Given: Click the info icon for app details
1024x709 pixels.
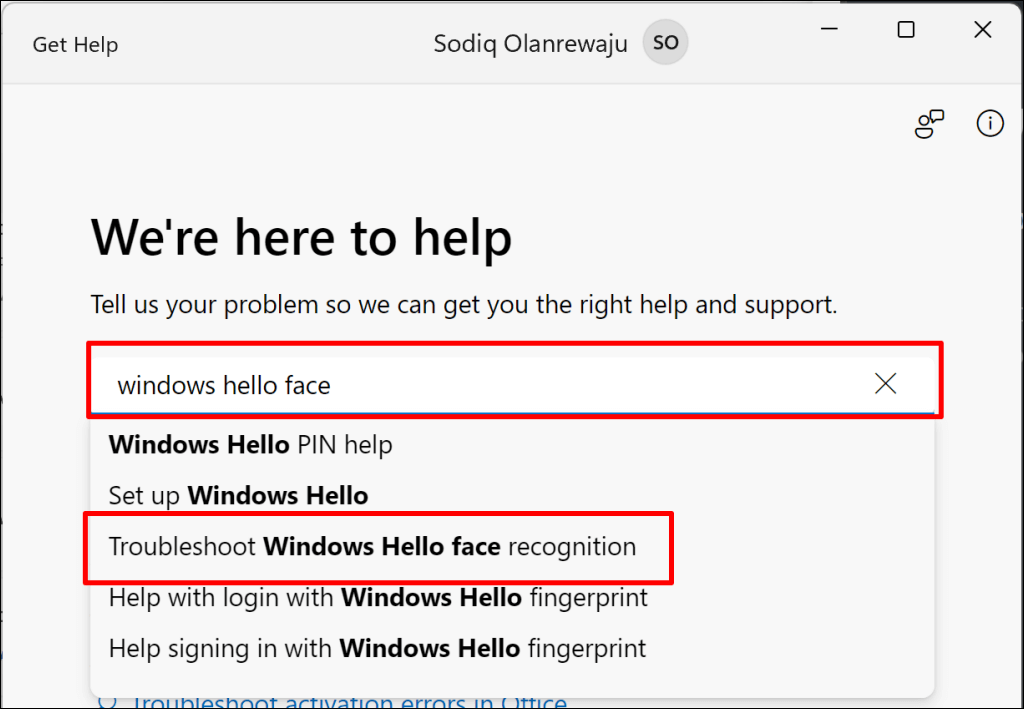Looking at the screenshot, I should tap(990, 124).
